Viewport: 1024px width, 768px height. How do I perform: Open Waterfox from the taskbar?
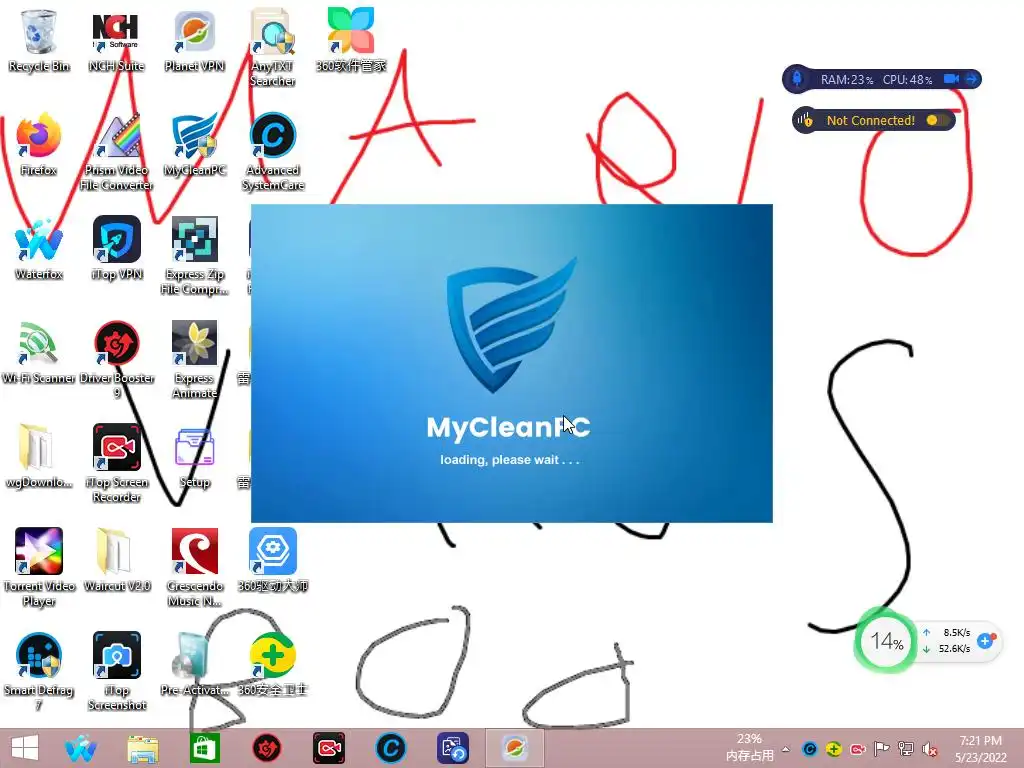tap(81, 748)
